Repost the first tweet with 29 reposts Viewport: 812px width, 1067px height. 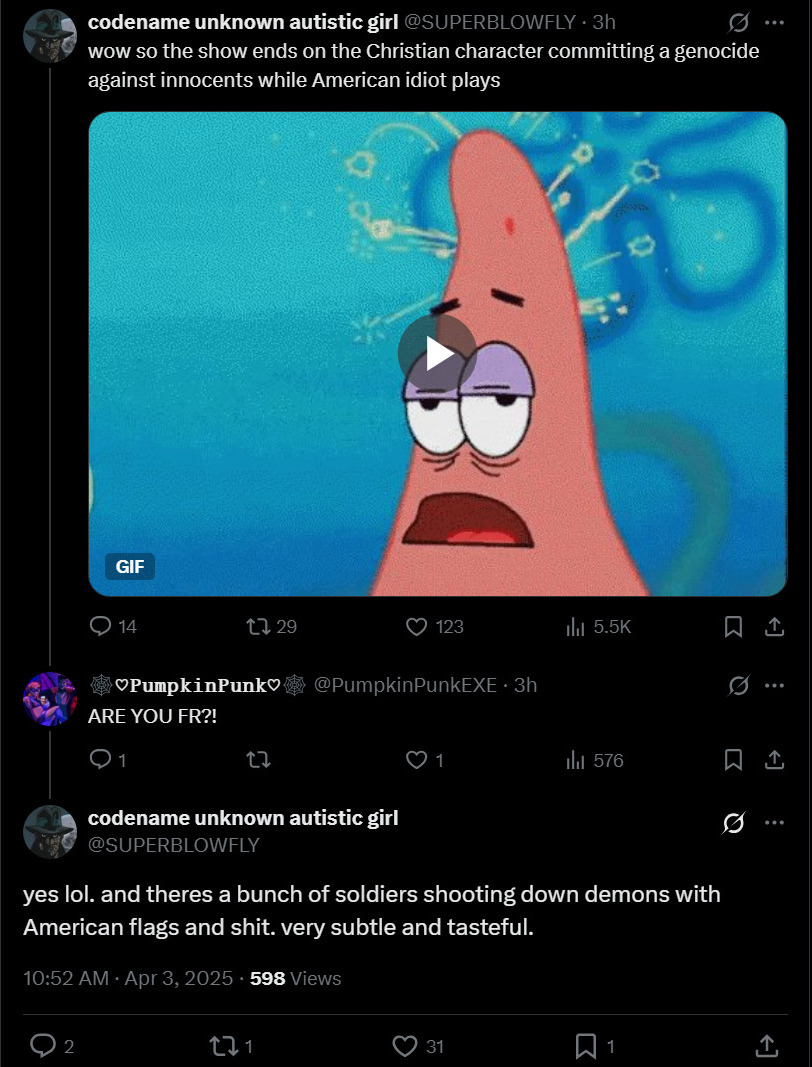[x=258, y=626]
